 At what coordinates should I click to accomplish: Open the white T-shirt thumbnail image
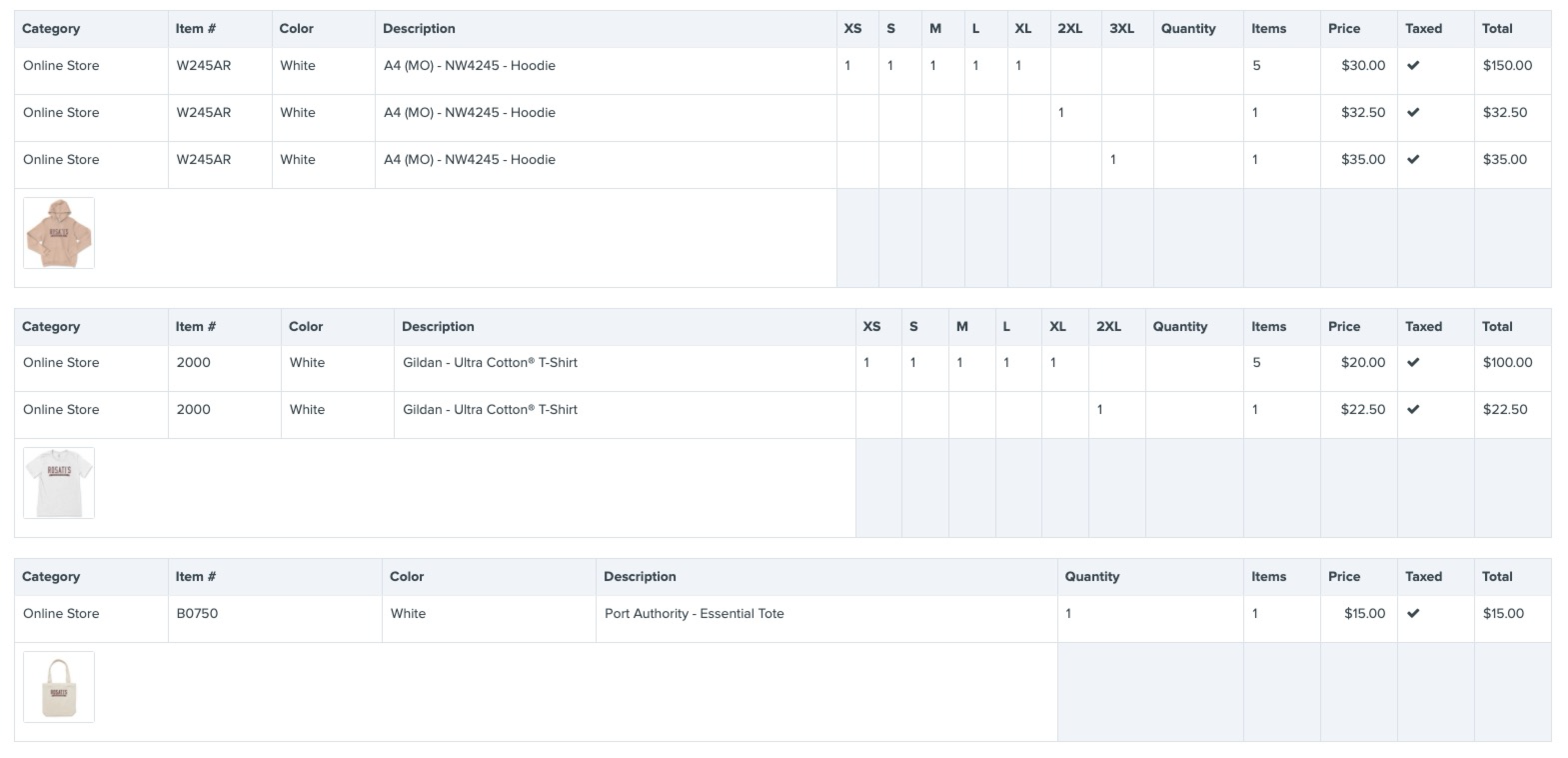(x=59, y=483)
